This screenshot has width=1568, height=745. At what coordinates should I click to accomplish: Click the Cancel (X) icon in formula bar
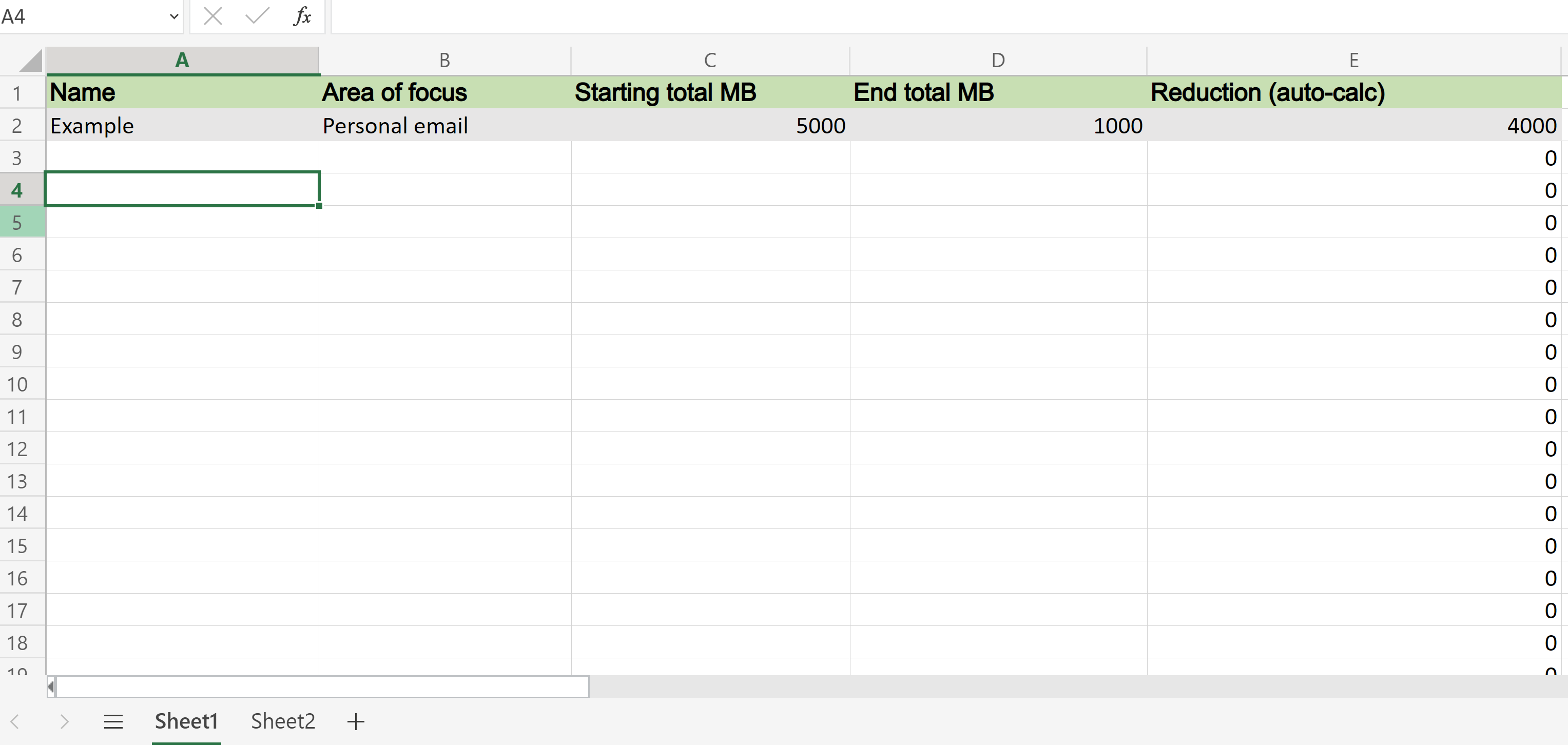[213, 16]
